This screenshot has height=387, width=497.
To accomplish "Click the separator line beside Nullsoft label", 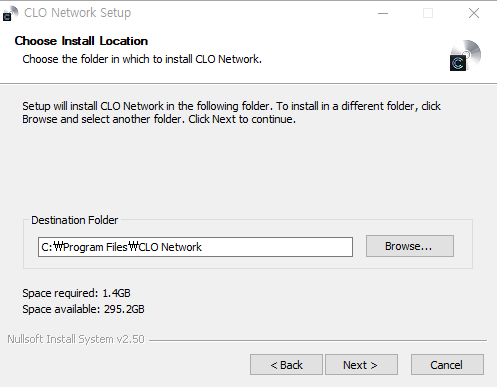I will coord(318,341).
